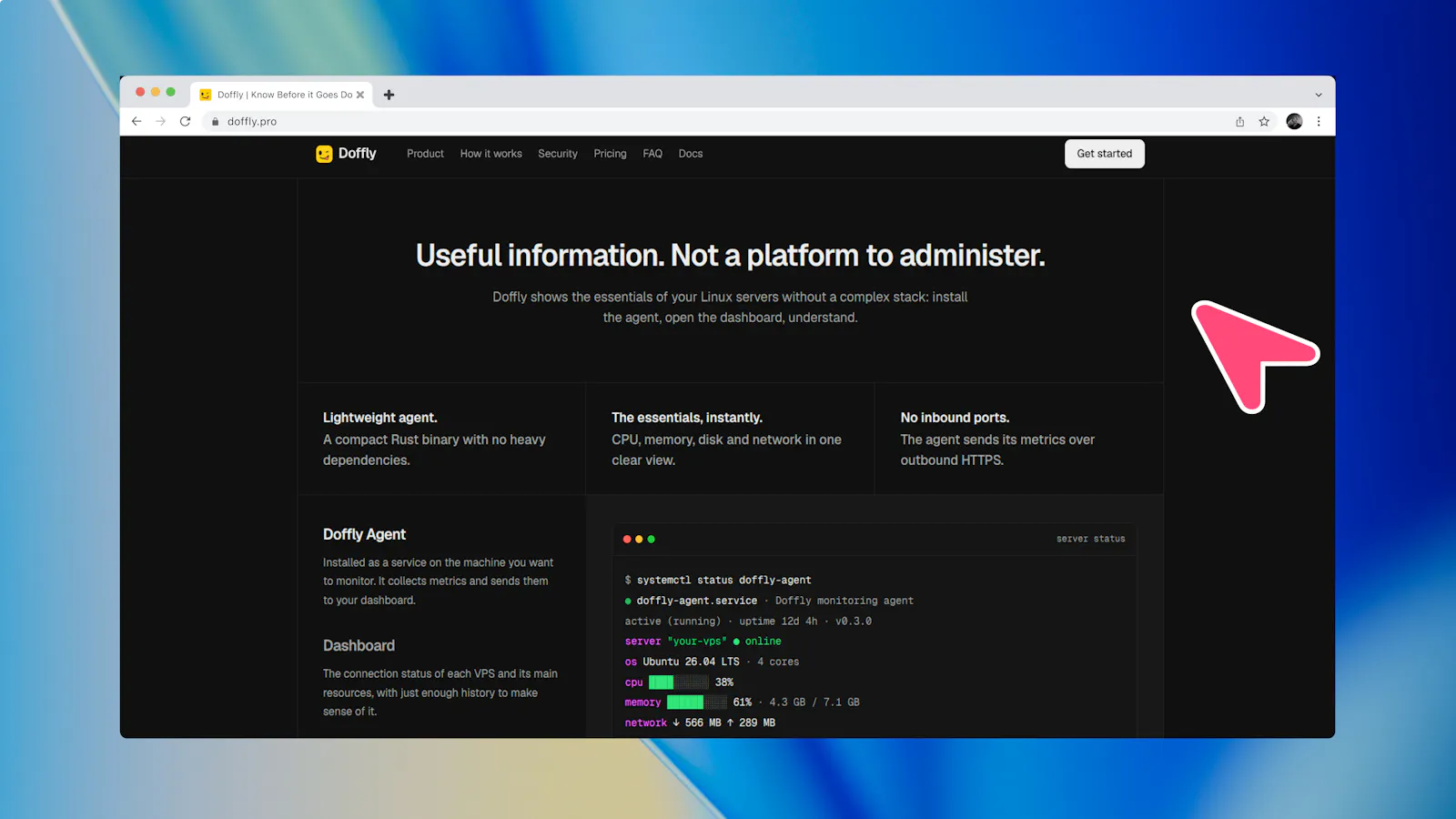Click the site lock icon

pos(216,121)
